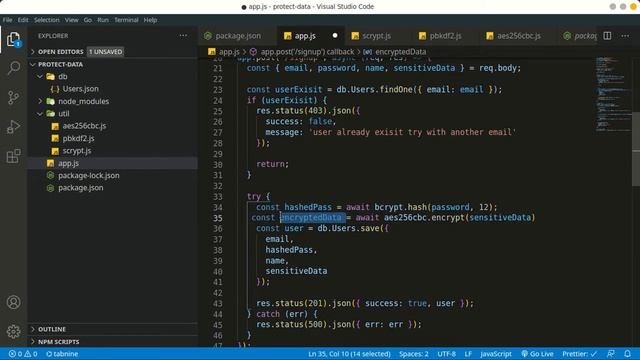Change encoding via UTF-8 indicator
The height and width of the screenshot is (360, 640).
point(447,354)
